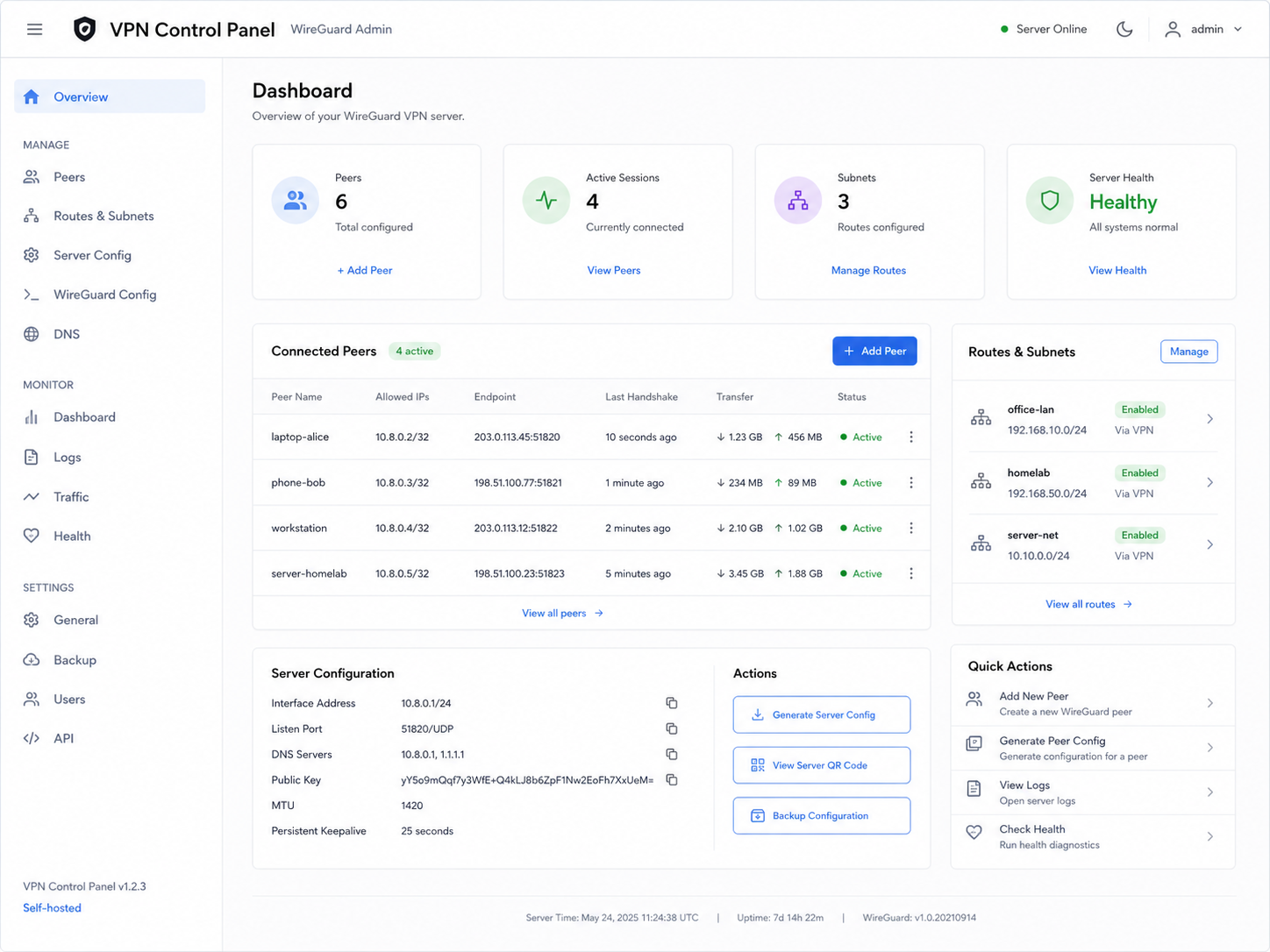
Task: Click the 4 active badge
Action: (x=414, y=351)
